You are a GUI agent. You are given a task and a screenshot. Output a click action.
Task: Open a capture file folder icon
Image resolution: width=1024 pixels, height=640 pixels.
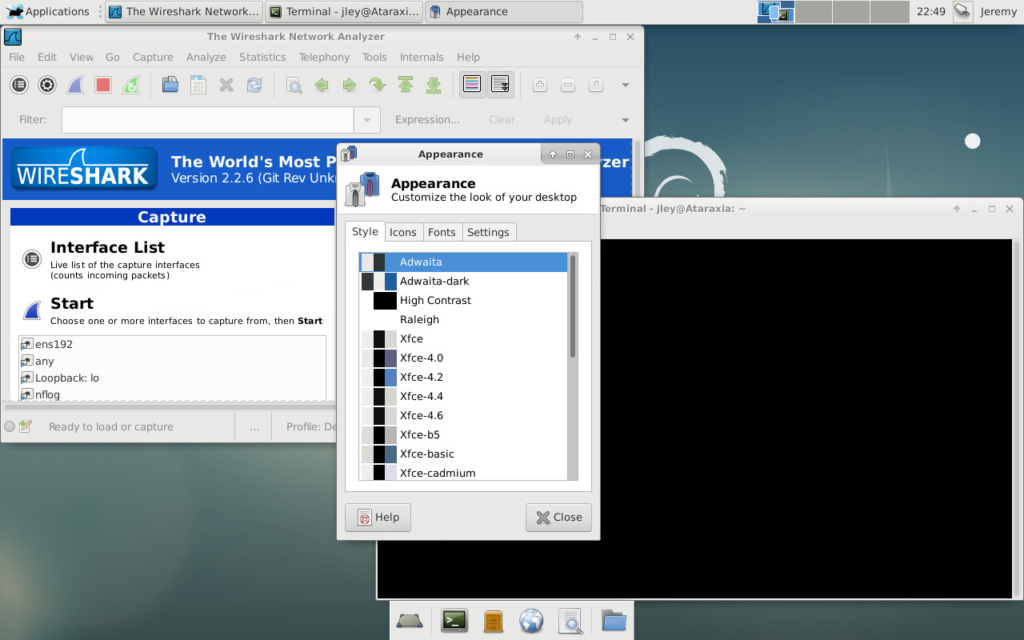(x=170, y=85)
